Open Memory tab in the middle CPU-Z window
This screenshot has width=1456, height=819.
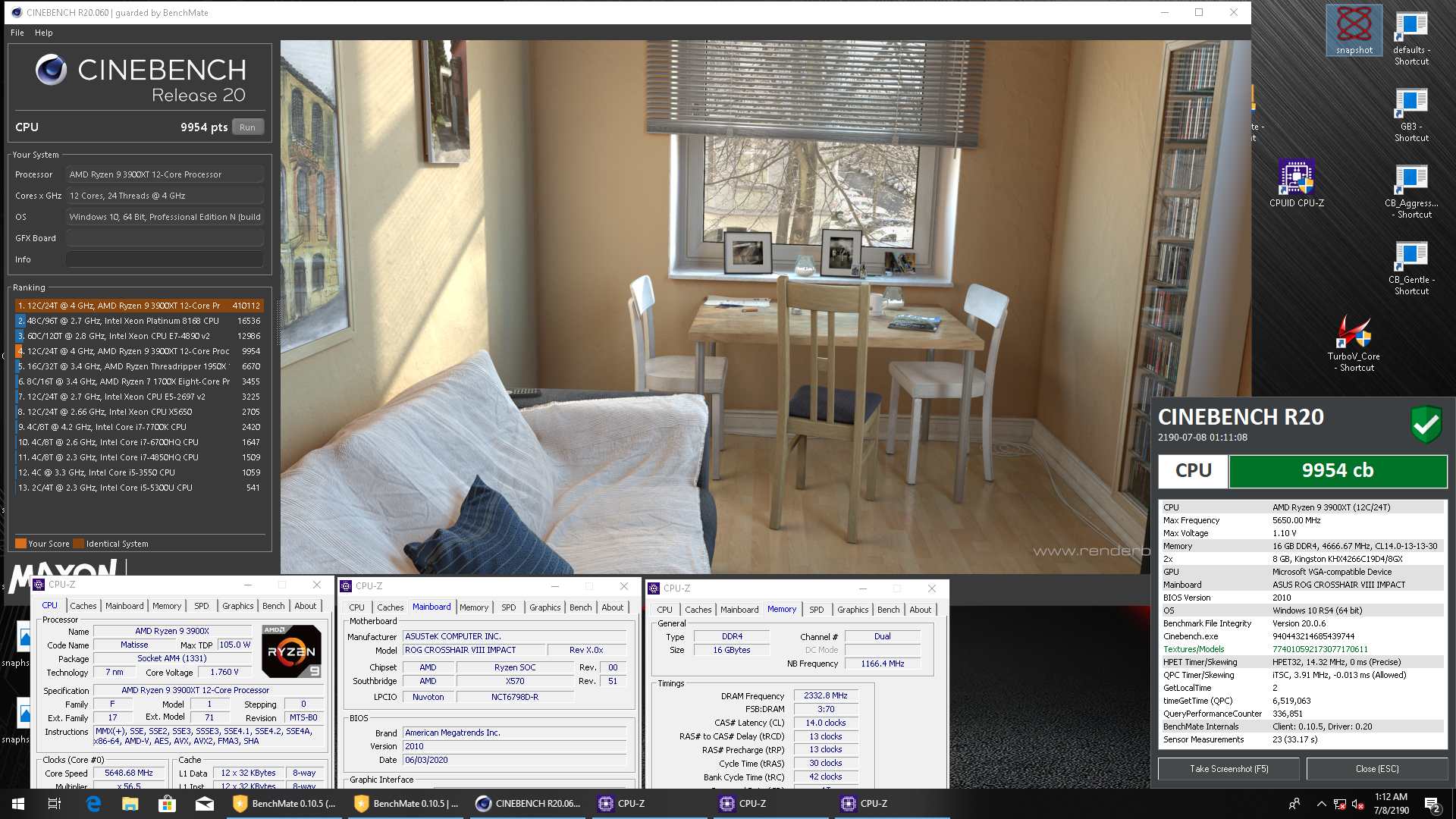[x=474, y=607]
